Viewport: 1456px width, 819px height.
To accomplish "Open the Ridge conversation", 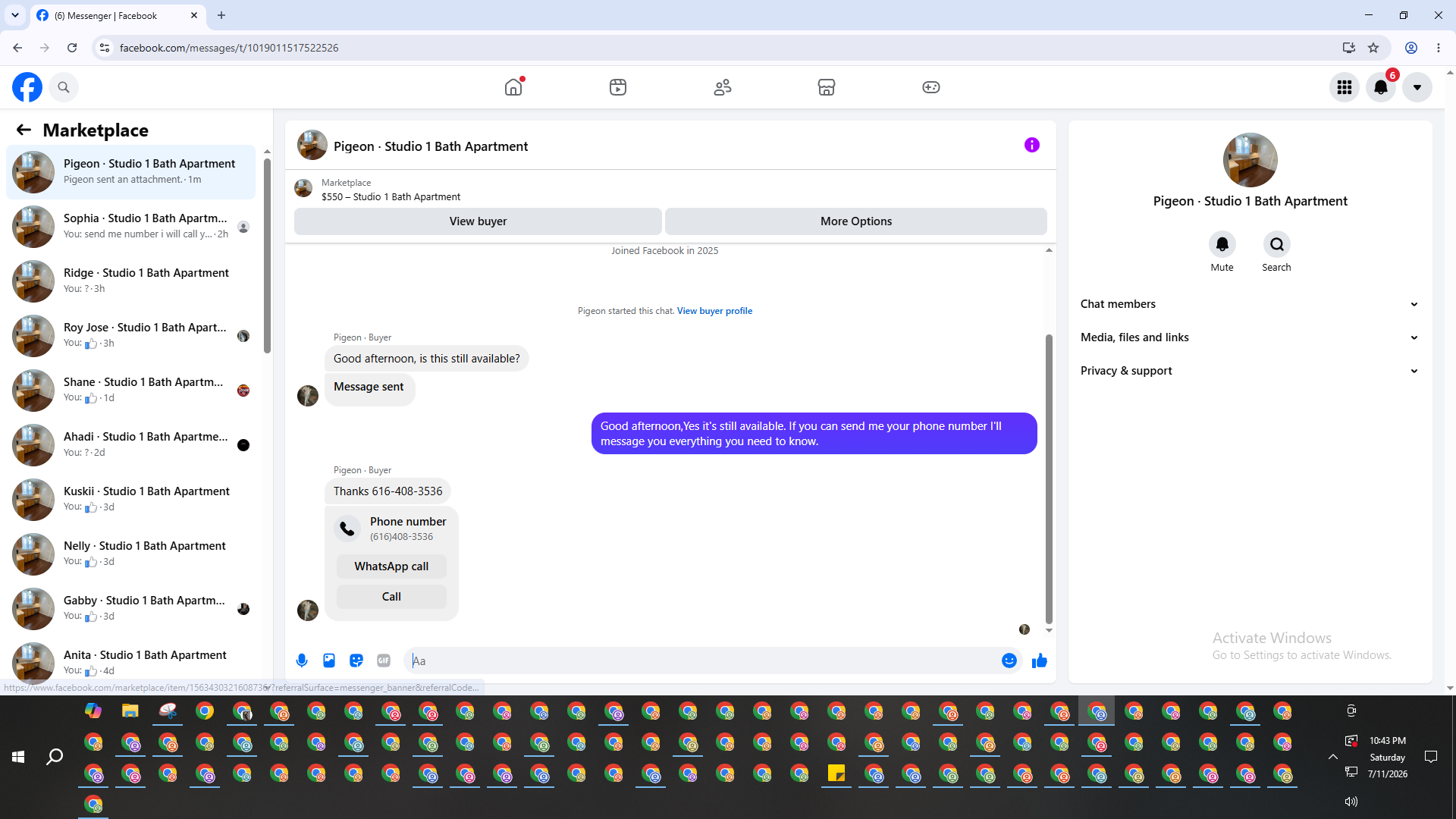I will click(131, 281).
